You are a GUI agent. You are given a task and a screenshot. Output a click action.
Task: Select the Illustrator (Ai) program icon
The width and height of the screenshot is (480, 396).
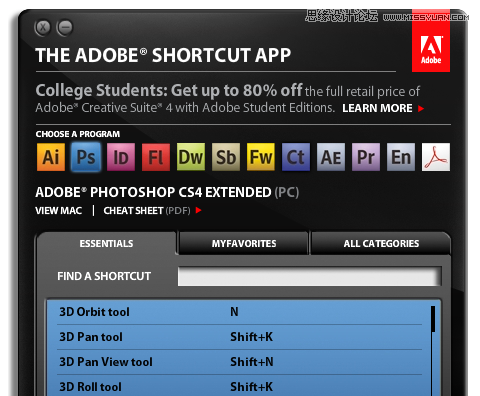pos(51,157)
